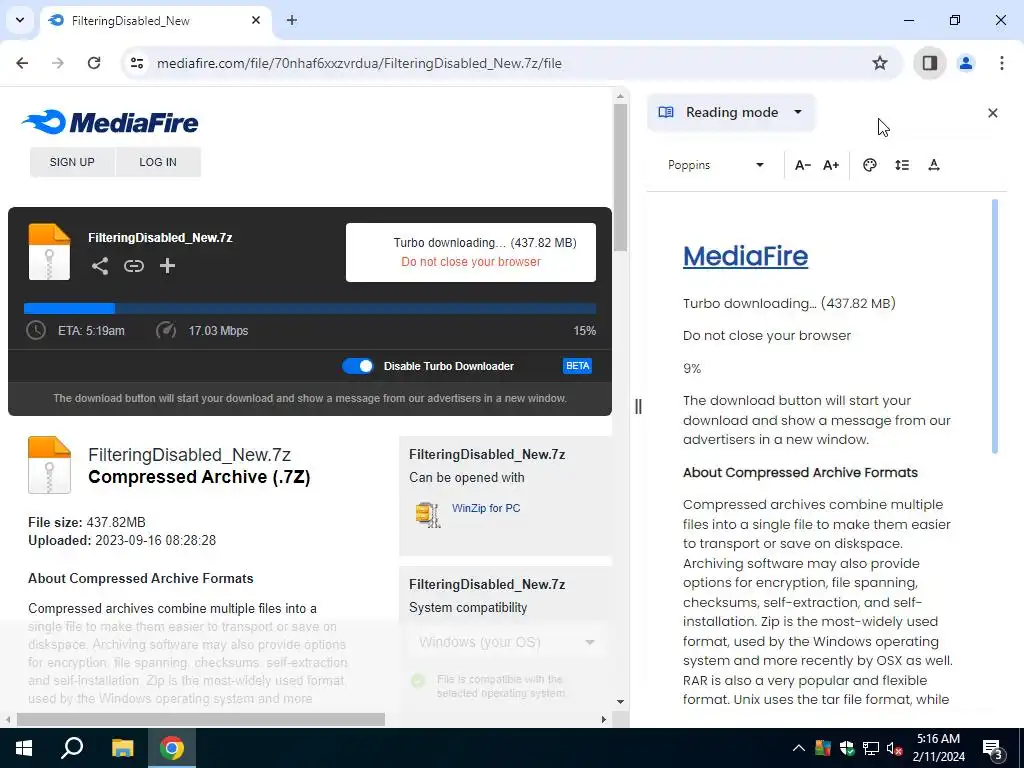
Task: Click the '17.03 Mbps' speed text
Action: (x=218, y=330)
